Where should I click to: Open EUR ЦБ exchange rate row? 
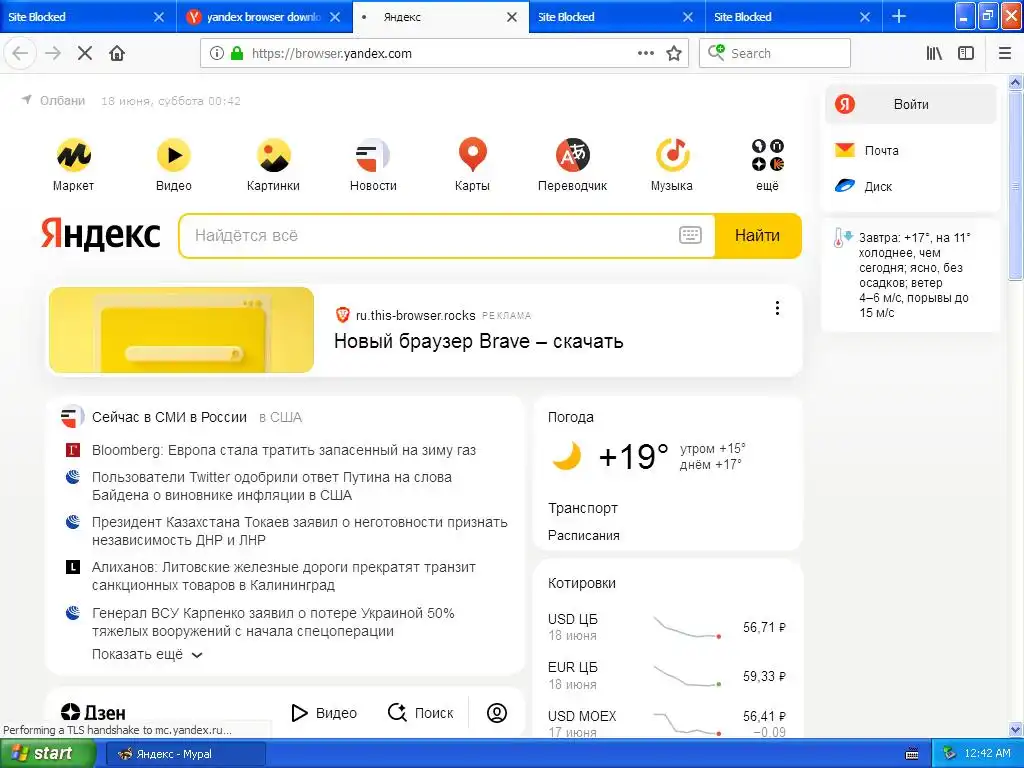[667, 675]
